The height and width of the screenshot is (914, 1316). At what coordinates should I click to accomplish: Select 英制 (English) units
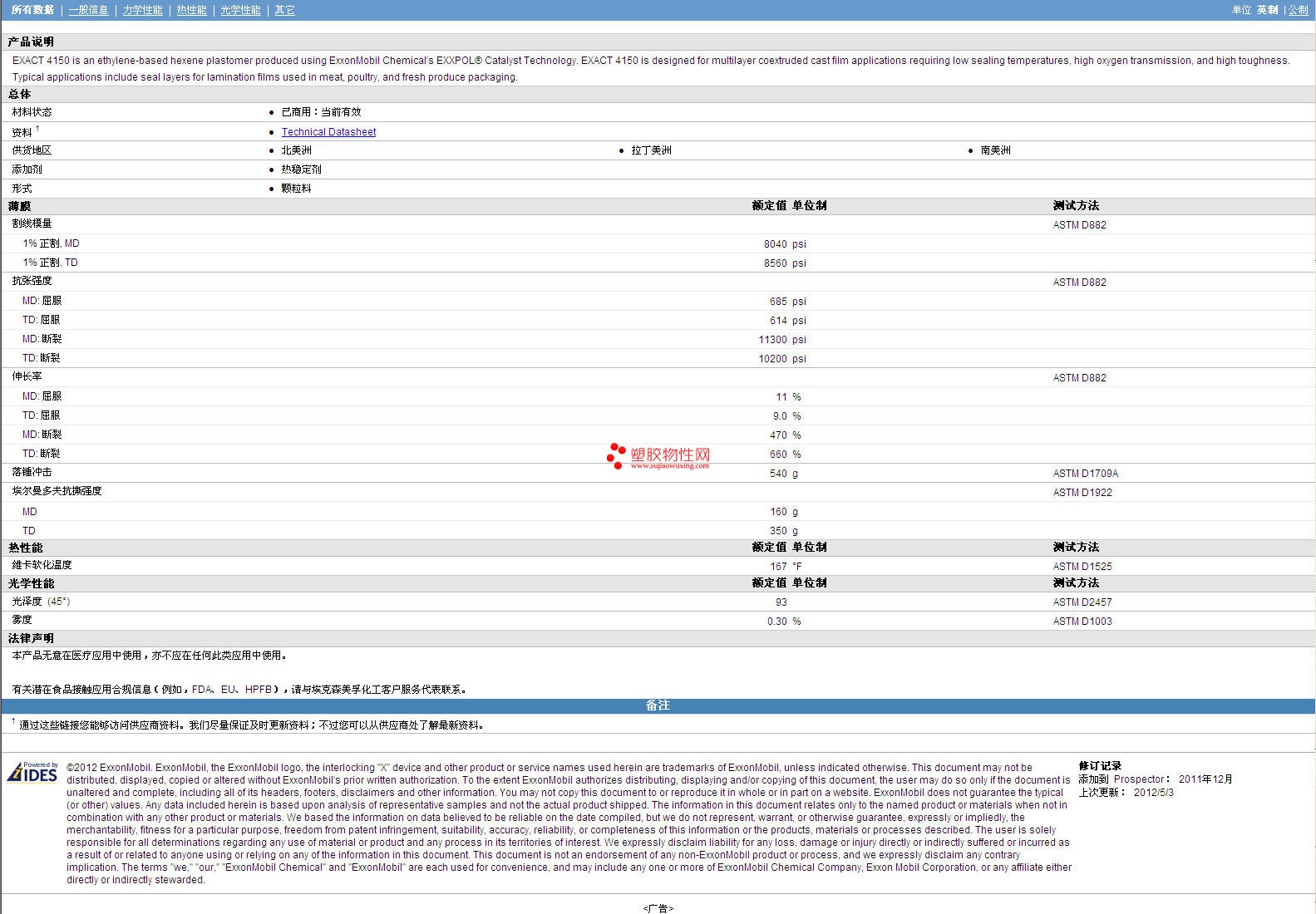tap(1267, 10)
